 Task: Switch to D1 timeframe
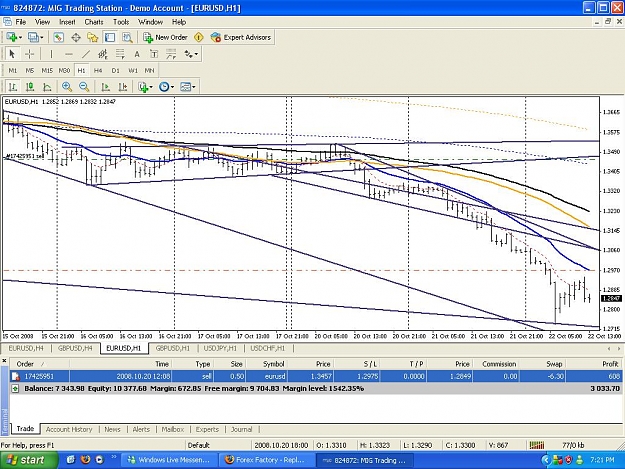tap(116, 71)
